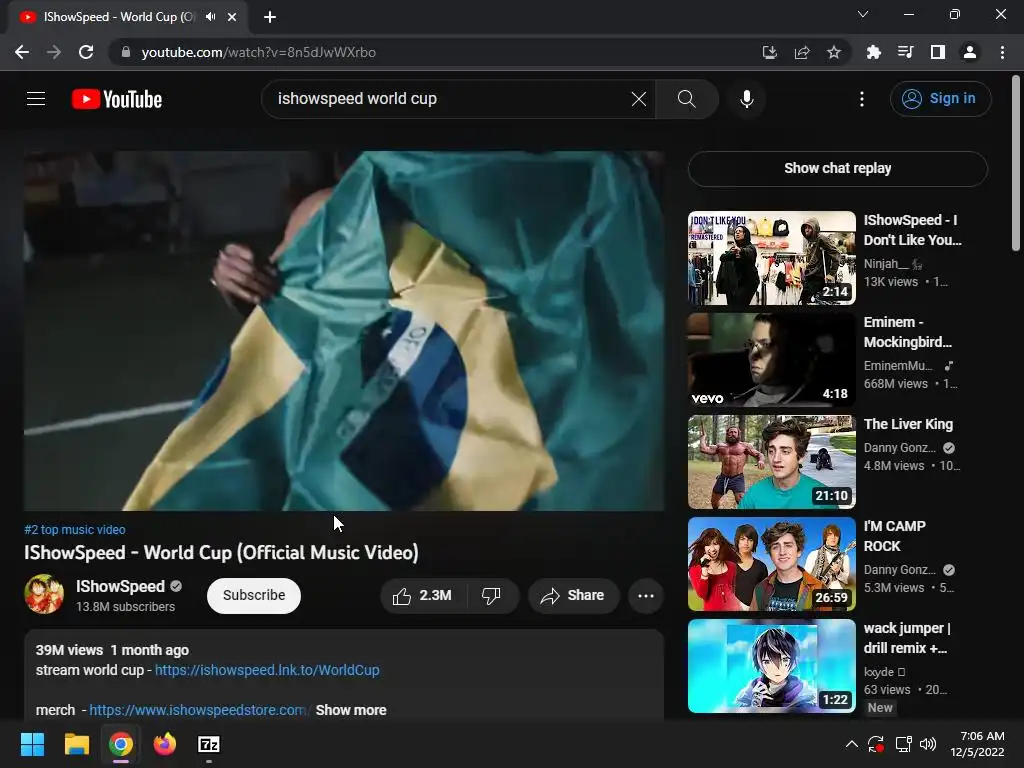The width and height of the screenshot is (1024, 768).
Task: Open media controls icon in toolbar
Action: [905, 52]
